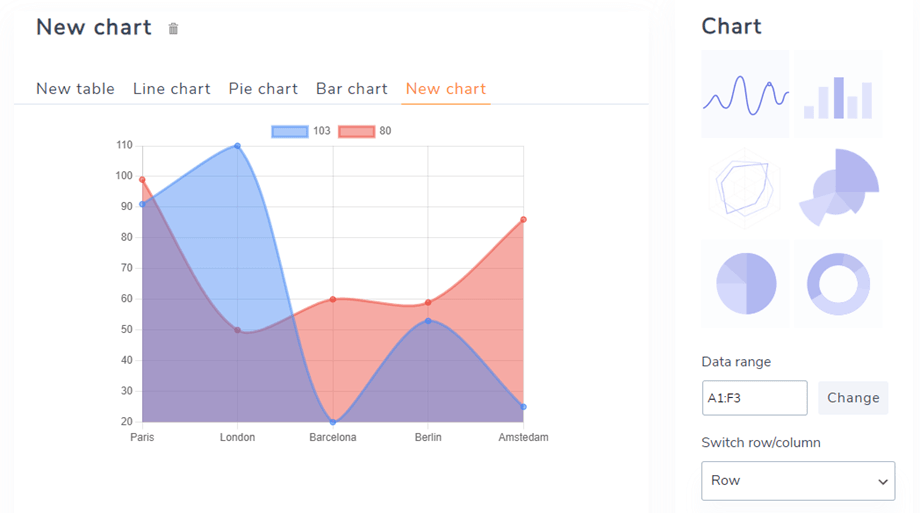Click the New chart title text
This screenshot has height=513, width=920.
click(x=94, y=28)
